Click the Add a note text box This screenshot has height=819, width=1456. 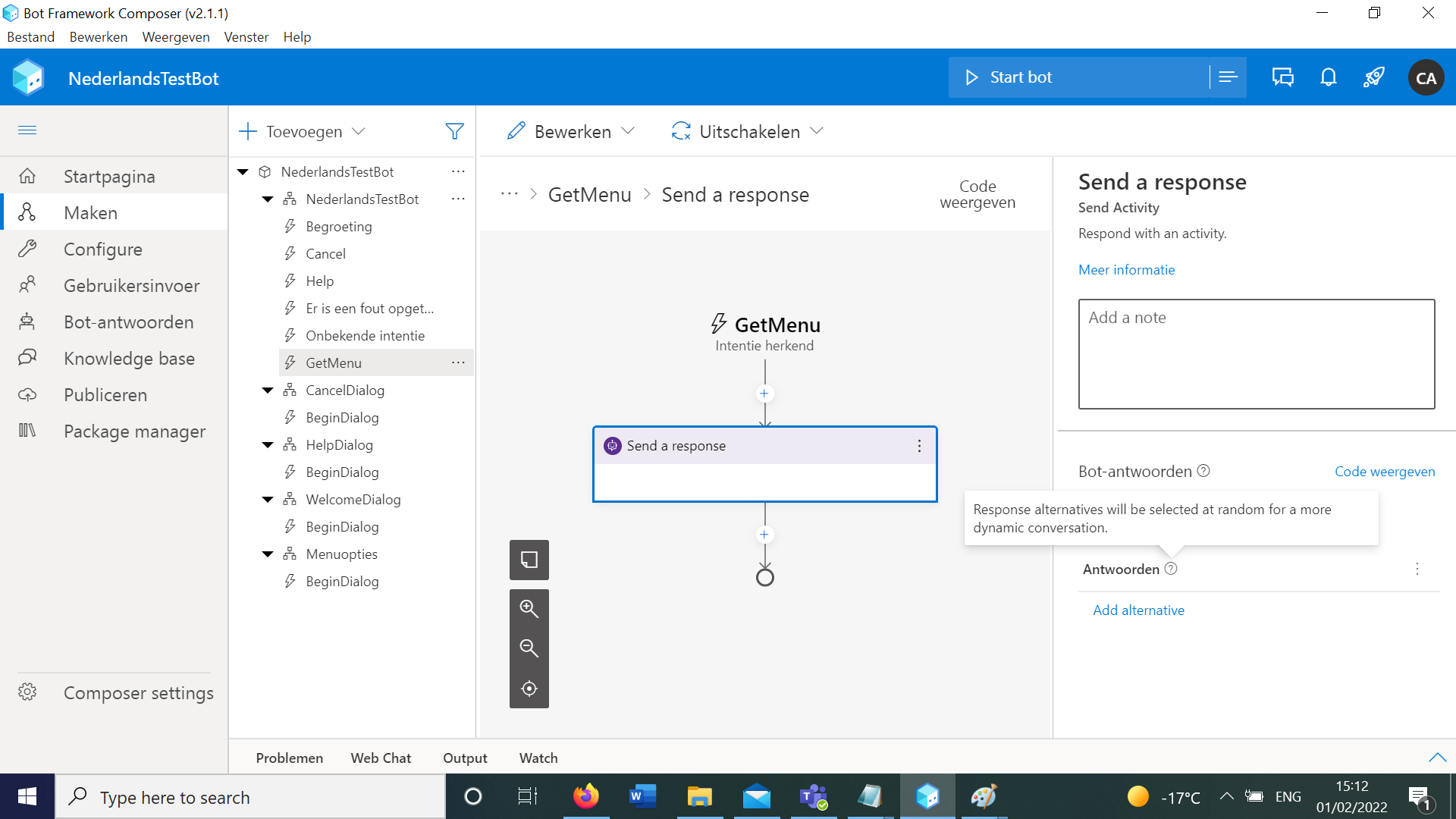tap(1257, 354)
